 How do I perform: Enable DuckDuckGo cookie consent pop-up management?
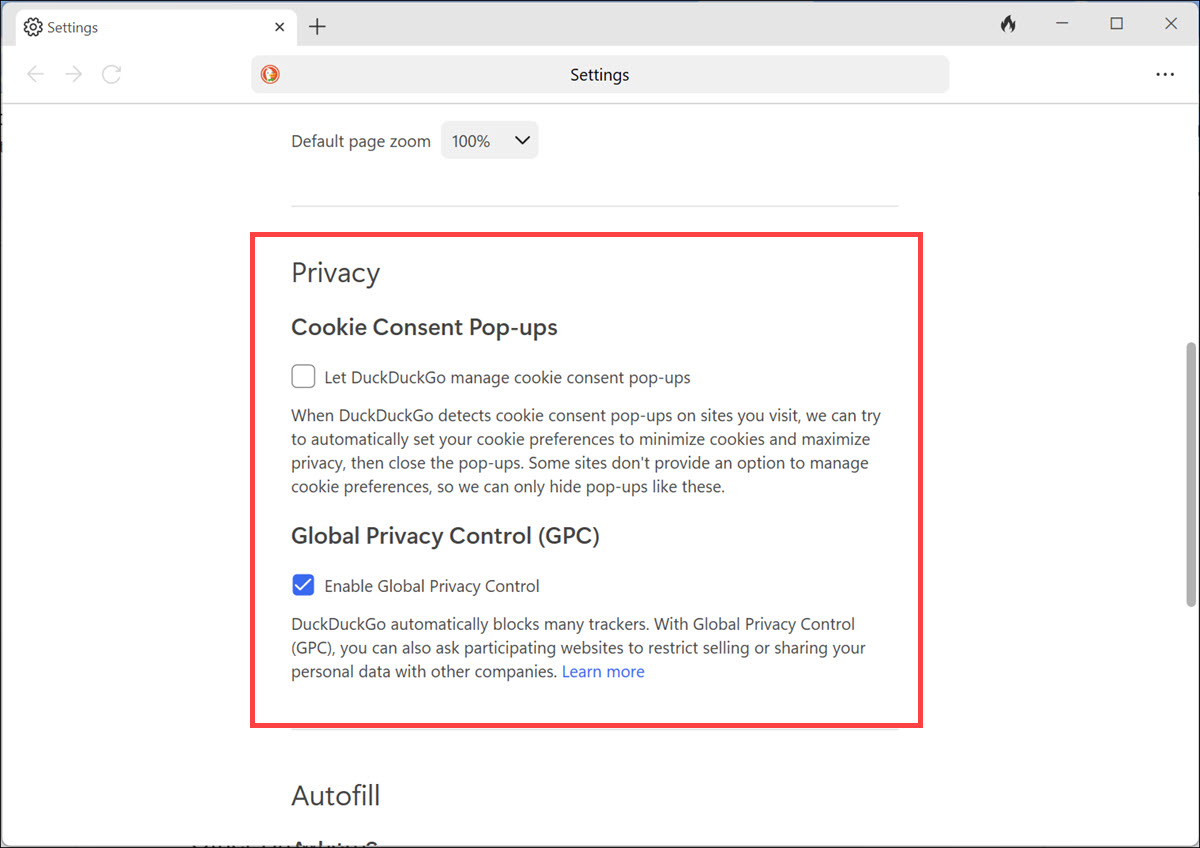pyautogui.click(x=303, y=377)
